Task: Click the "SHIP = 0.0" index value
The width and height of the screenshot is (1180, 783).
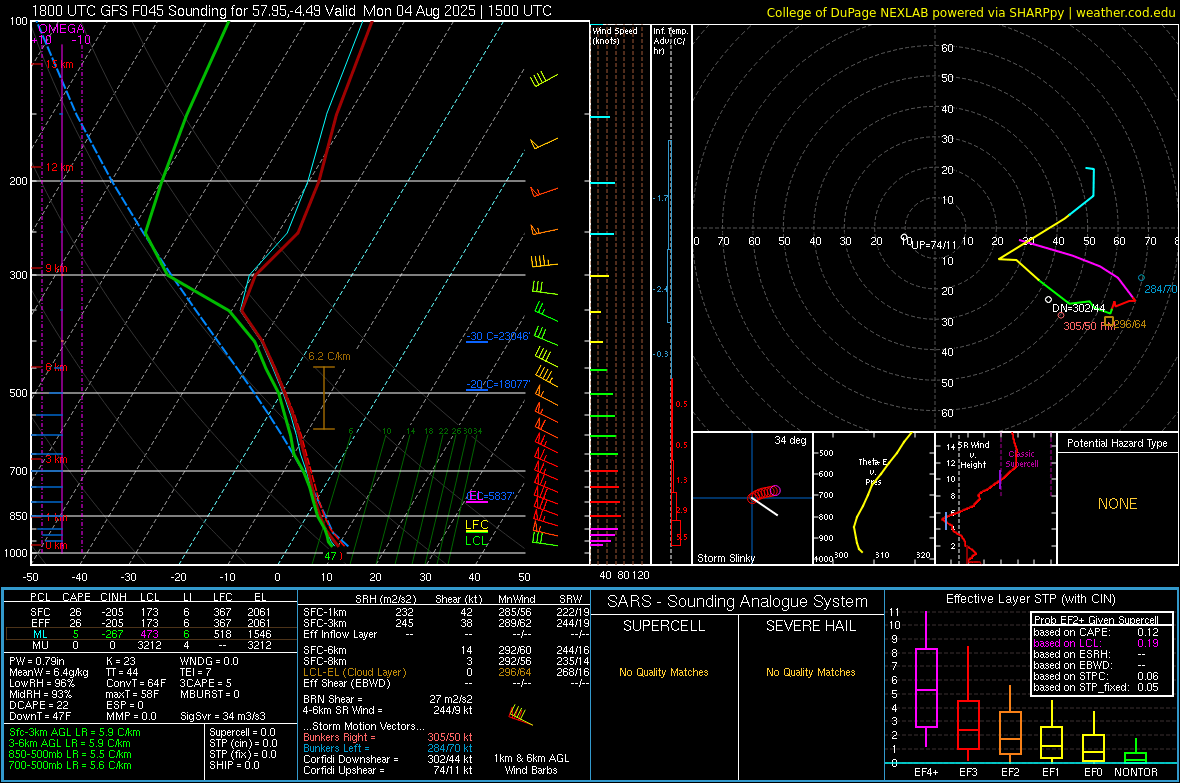Action: [x=234, y=765]
